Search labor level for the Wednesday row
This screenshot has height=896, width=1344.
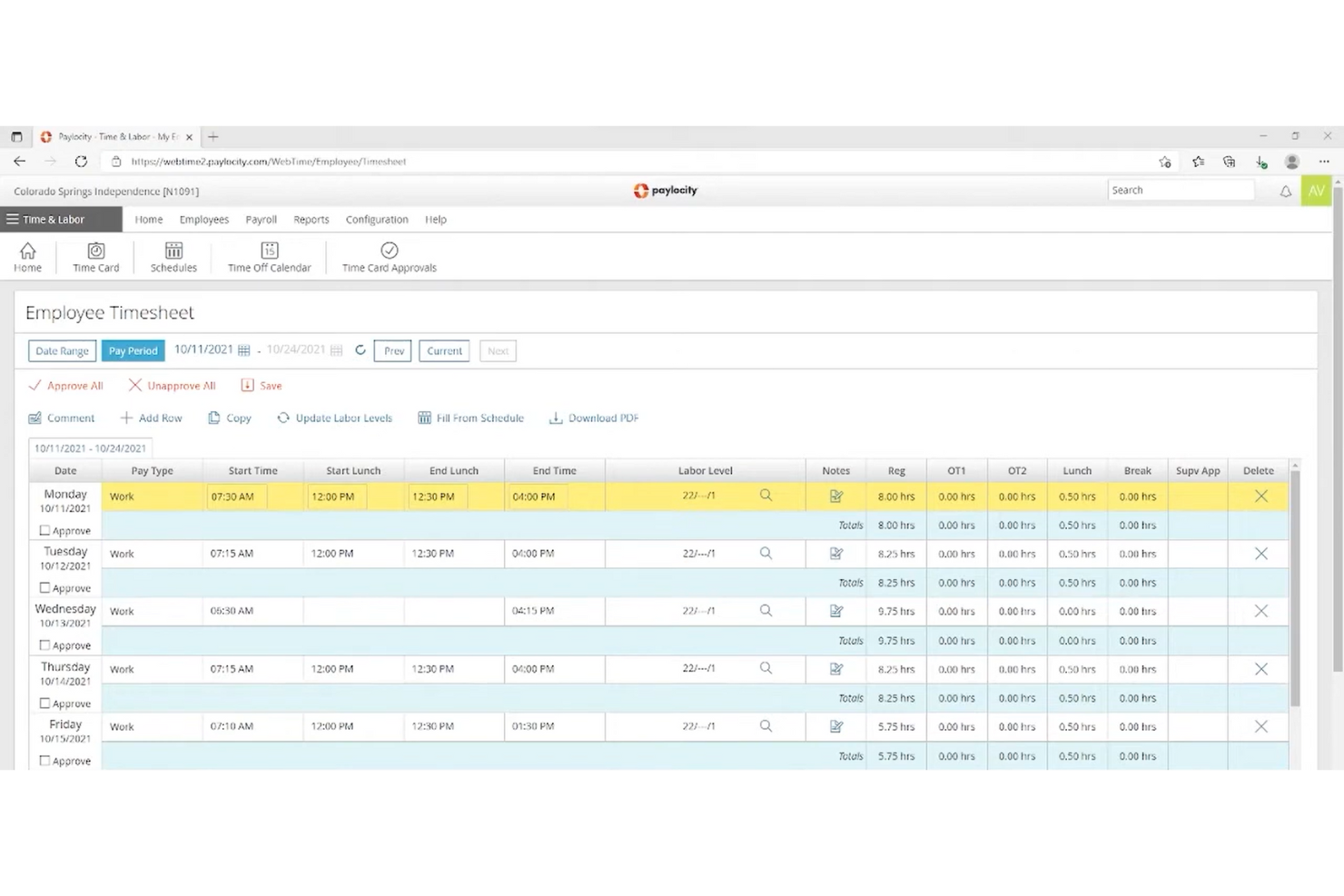pyautogui.click(x=766, y=611)
